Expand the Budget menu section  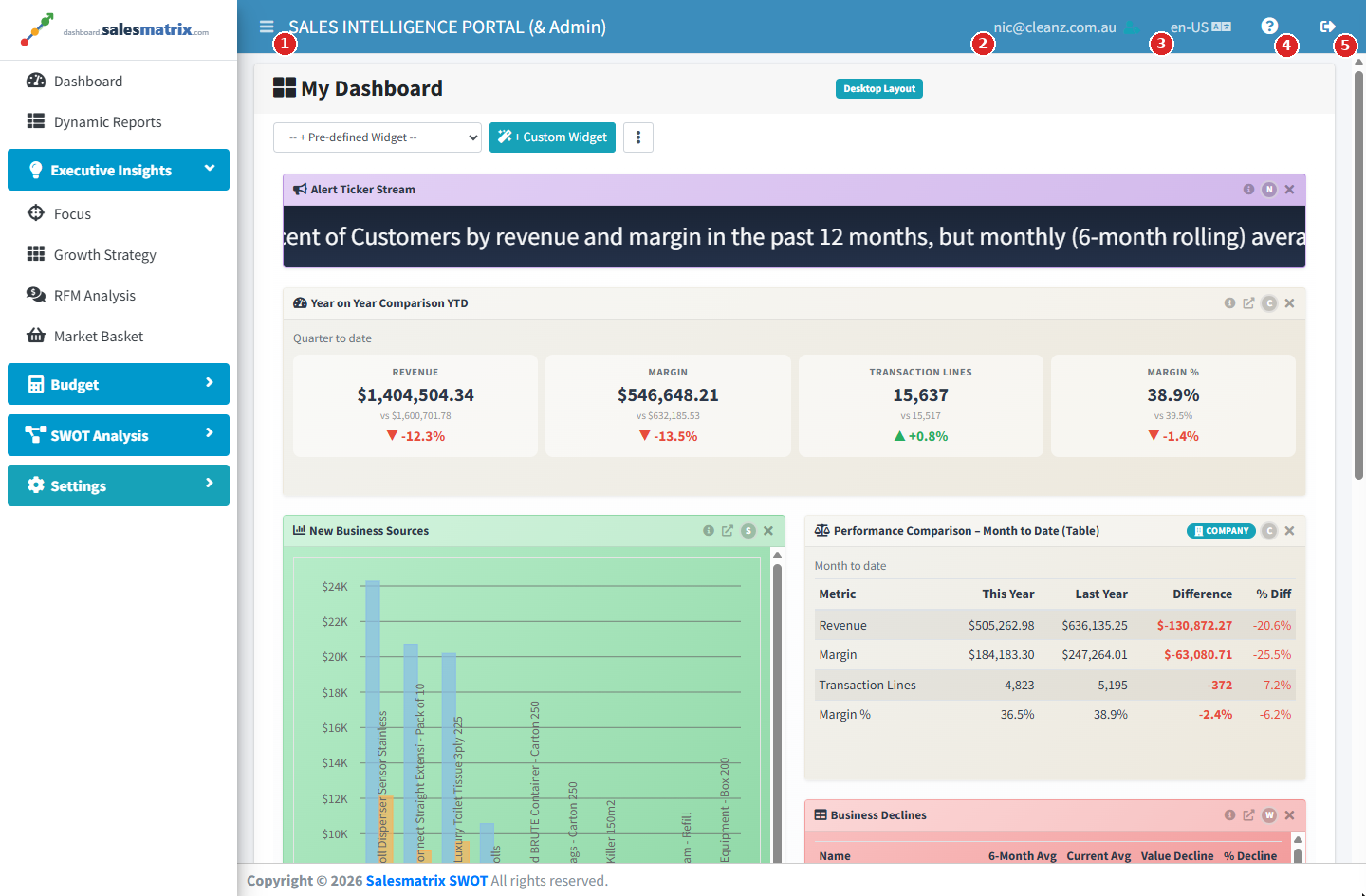pyautogui.click(x=119, y=384)
